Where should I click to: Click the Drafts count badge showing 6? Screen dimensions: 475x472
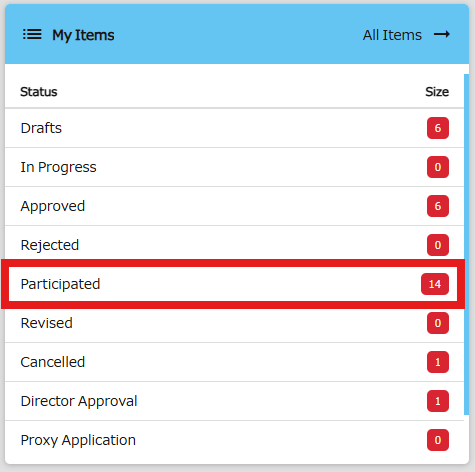click(438, 128)
